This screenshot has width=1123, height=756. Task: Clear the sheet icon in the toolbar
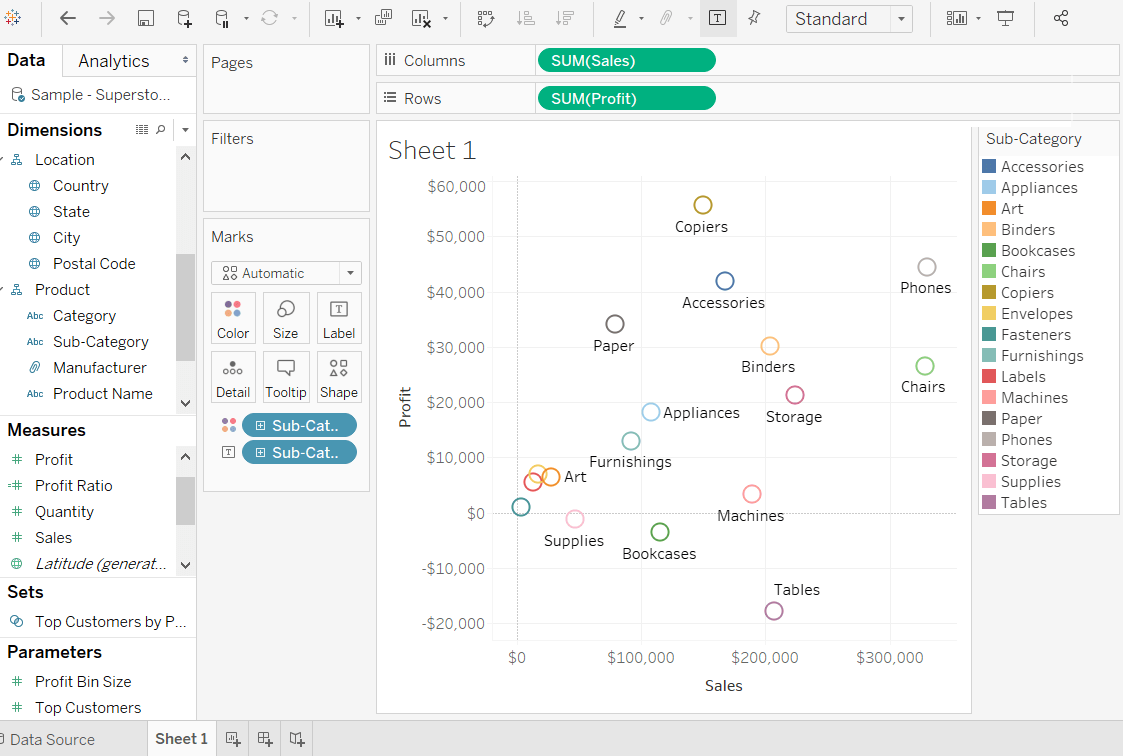pos(421,19)
